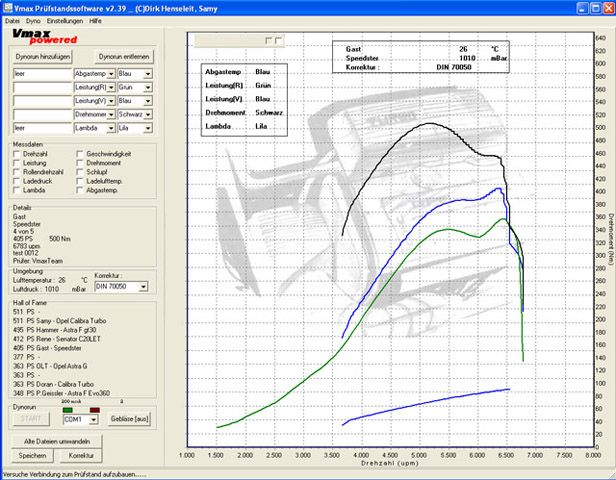Select '412 PS Rene - Senator C20LET' entry

(57, 339)
